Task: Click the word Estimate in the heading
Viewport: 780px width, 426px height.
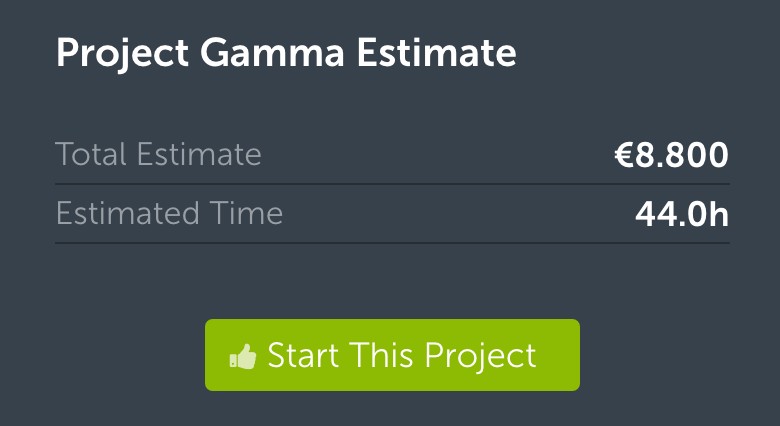Action: point(437,52)
